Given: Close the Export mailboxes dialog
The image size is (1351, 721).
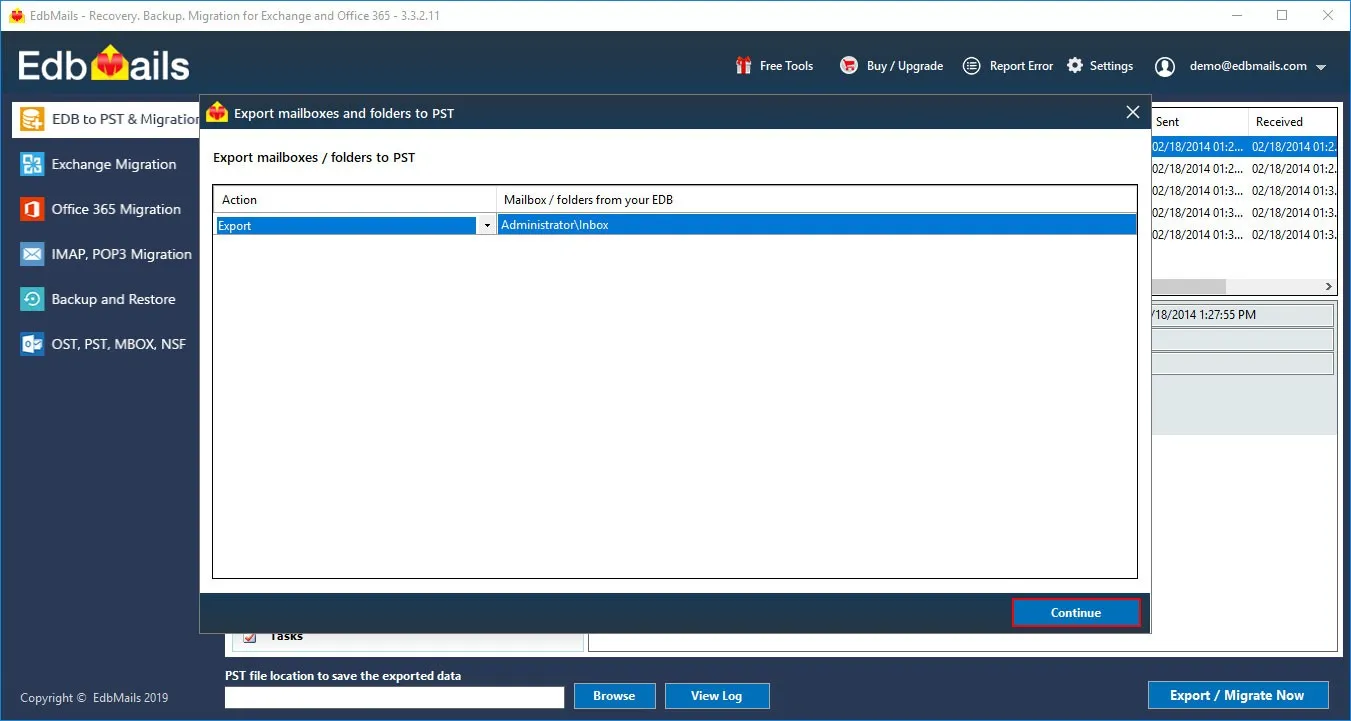Looking at the screenshot, I should tap(1133, 112).
